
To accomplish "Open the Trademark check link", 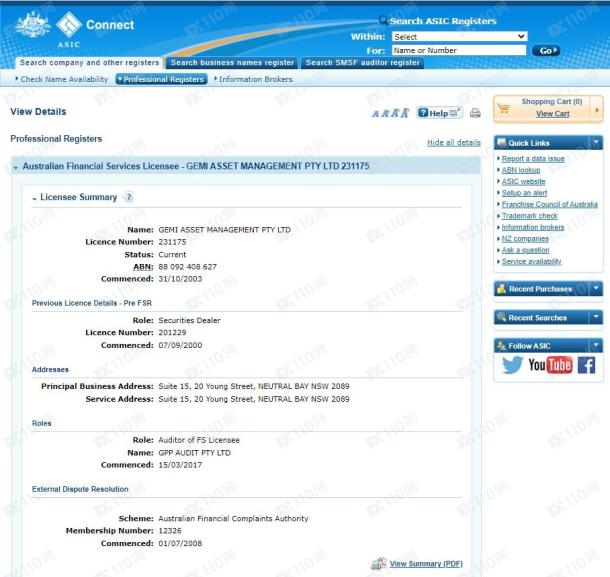I will (x=529, y=216).
